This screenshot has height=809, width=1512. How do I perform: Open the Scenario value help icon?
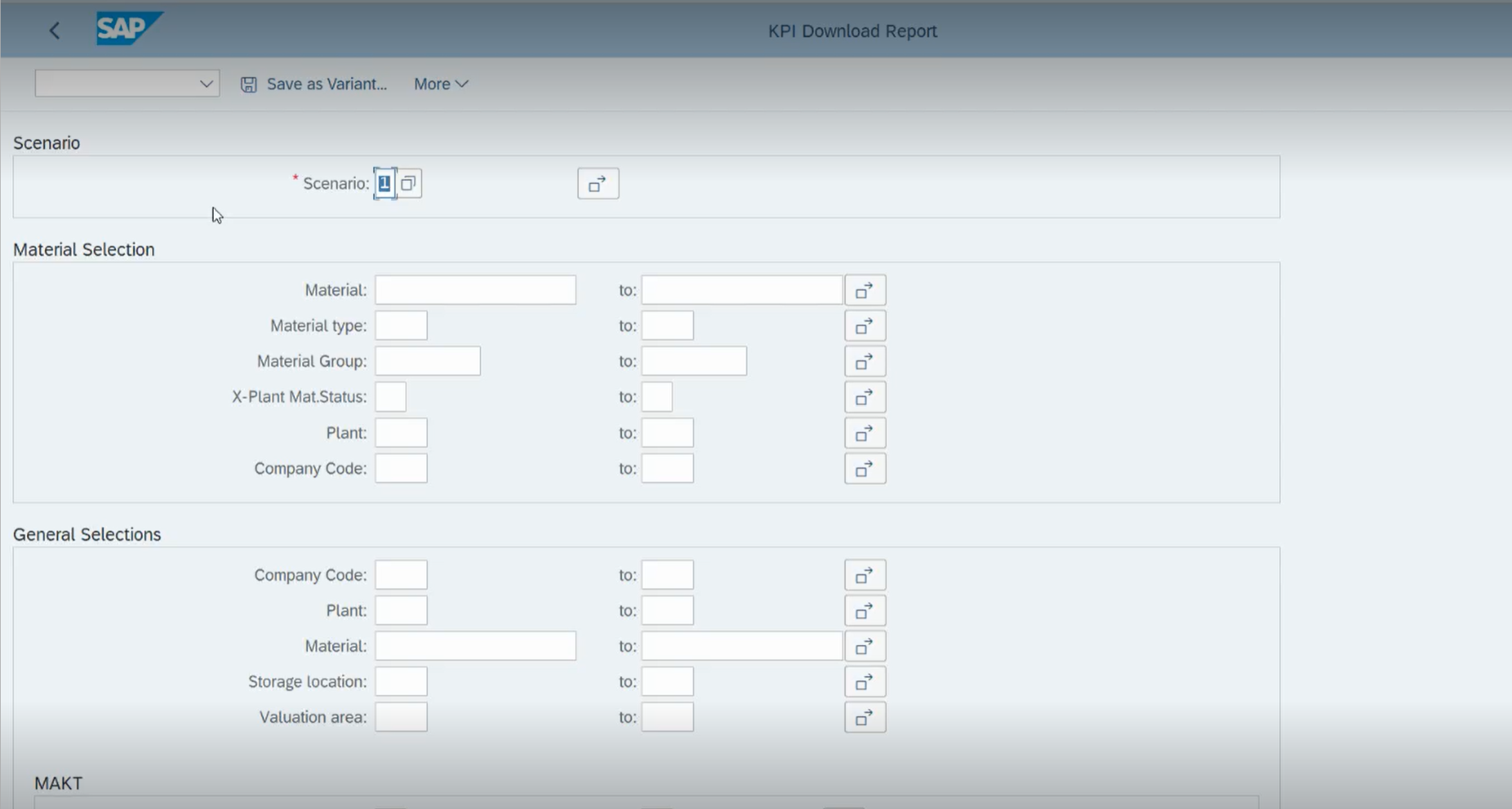pos(408,183)
